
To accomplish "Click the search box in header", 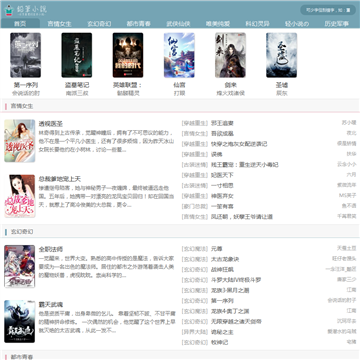I will pyautogui.click(x=328, y=10).
